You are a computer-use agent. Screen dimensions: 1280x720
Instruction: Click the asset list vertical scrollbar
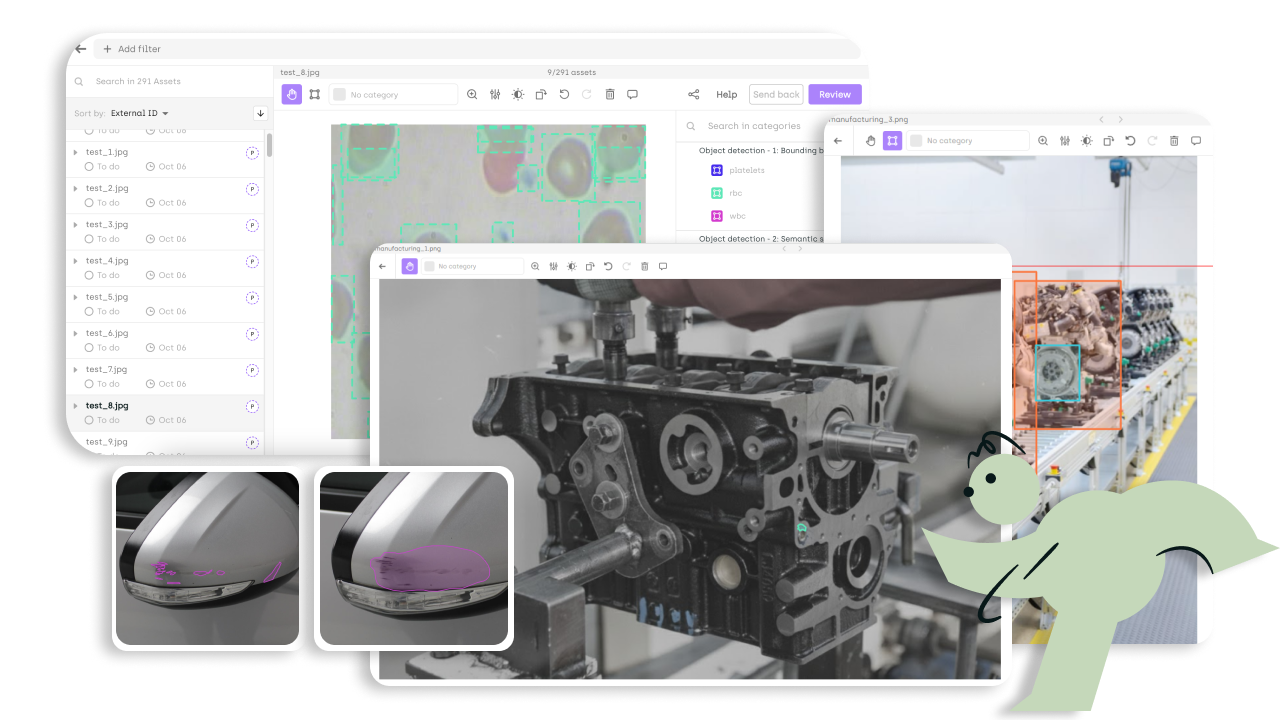269,145
